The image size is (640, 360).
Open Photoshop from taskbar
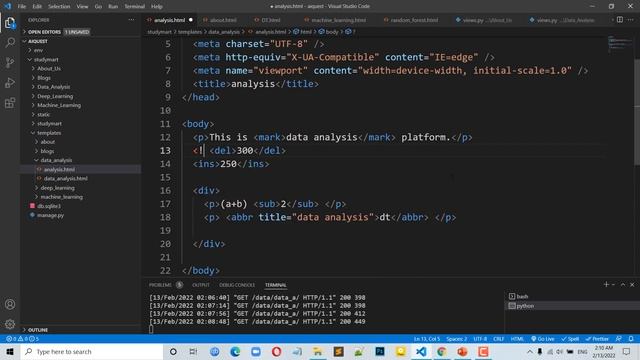[x=380, y=351]
